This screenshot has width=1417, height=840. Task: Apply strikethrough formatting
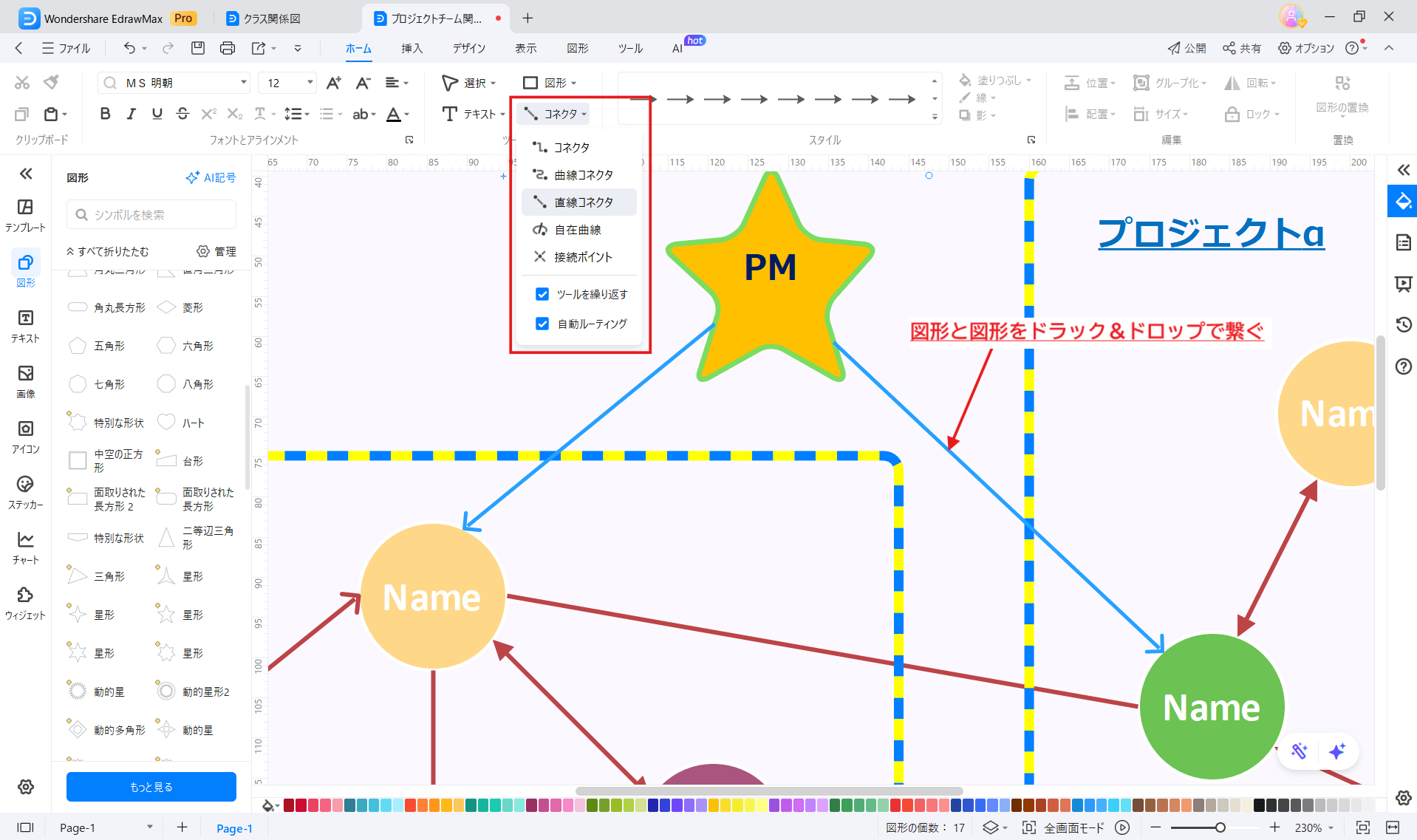point(182,114)
